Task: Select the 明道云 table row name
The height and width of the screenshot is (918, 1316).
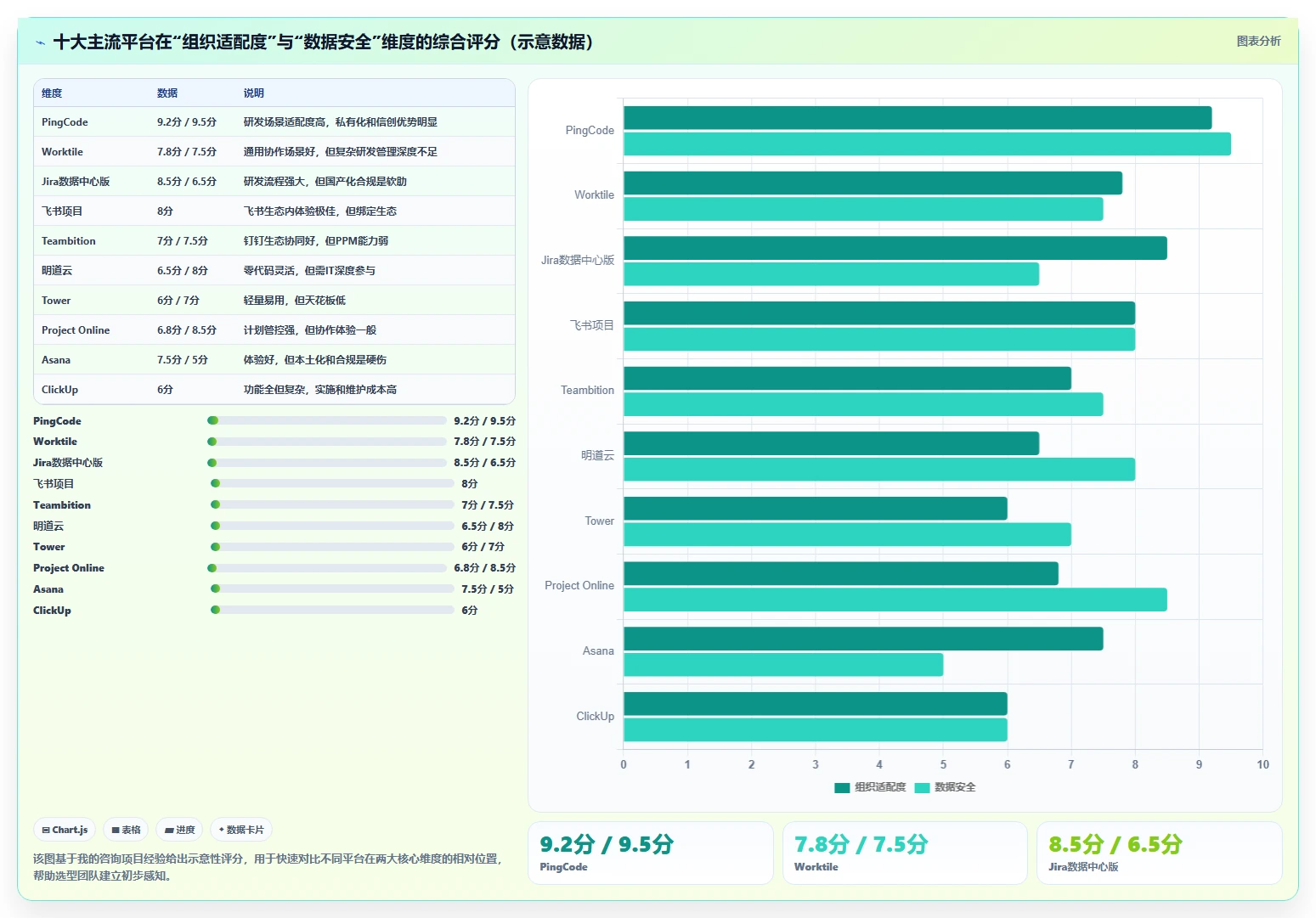Action: [x=57, y=271]
